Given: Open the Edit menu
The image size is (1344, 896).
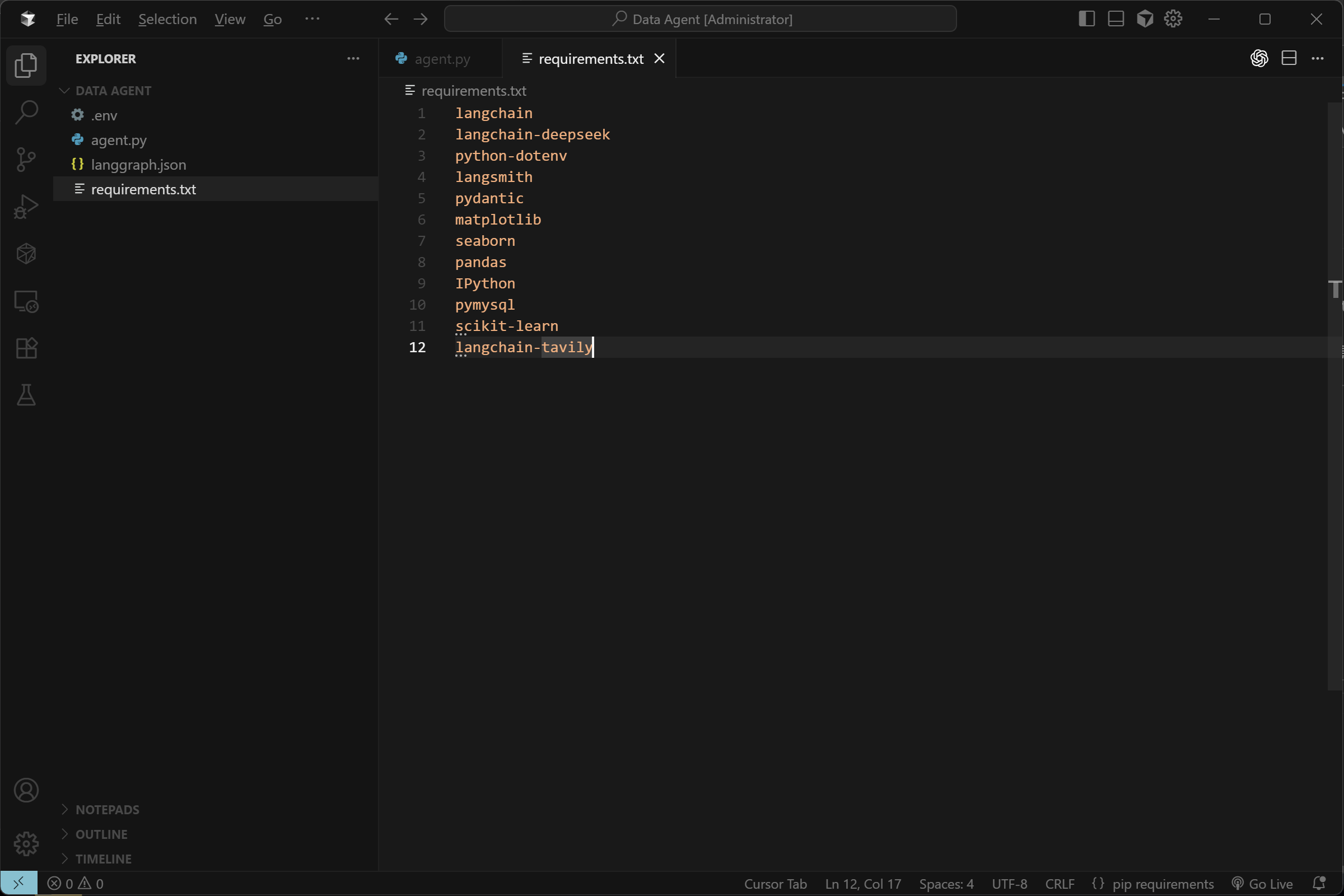Looking at the screenshot, I should pyautogui.click(x=108, y=19).
